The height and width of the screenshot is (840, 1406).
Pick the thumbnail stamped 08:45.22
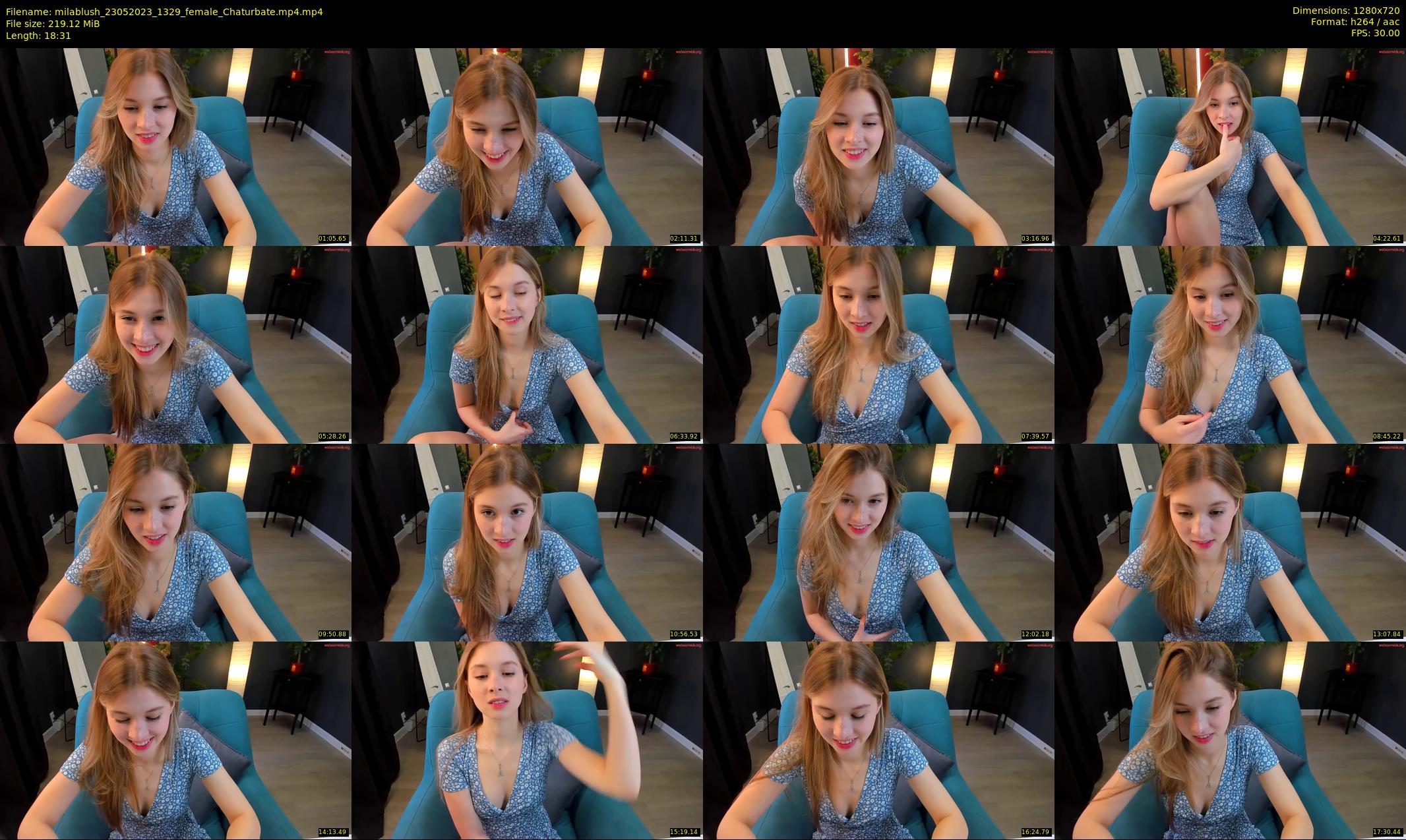[x=1230, y=344]
